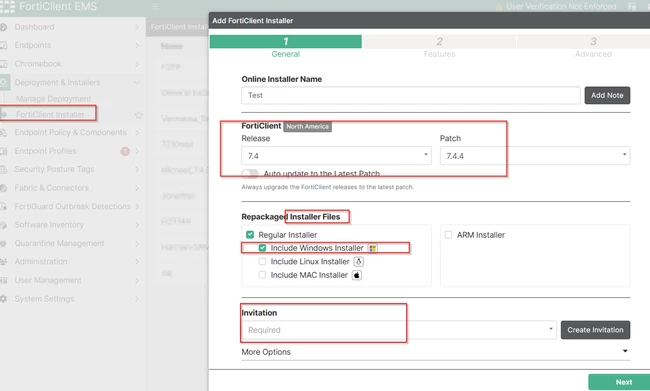The width and height of the screenshot is (650, 391).
Task: Click the Dashboard sidebar icon
Action: coord(4,27)
